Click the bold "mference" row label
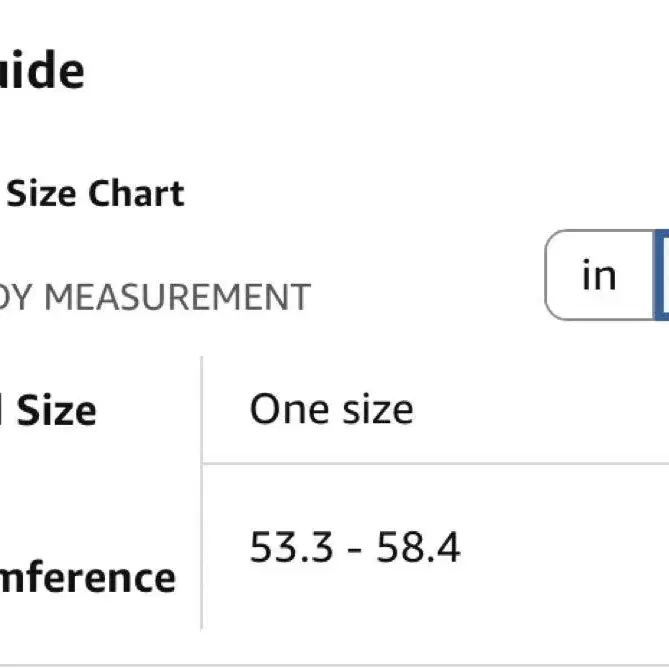 87,578
